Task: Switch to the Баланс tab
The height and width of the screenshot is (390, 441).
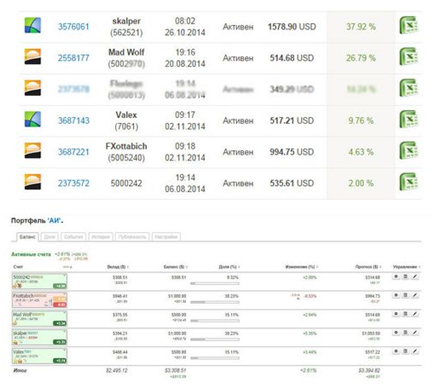Action: [27, 237]
